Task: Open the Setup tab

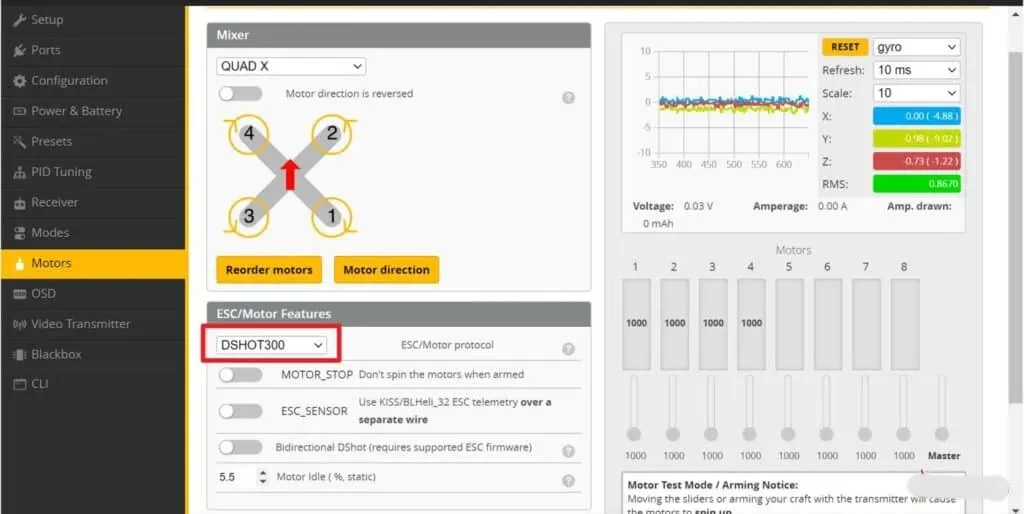Action: [x=93, y=20]
